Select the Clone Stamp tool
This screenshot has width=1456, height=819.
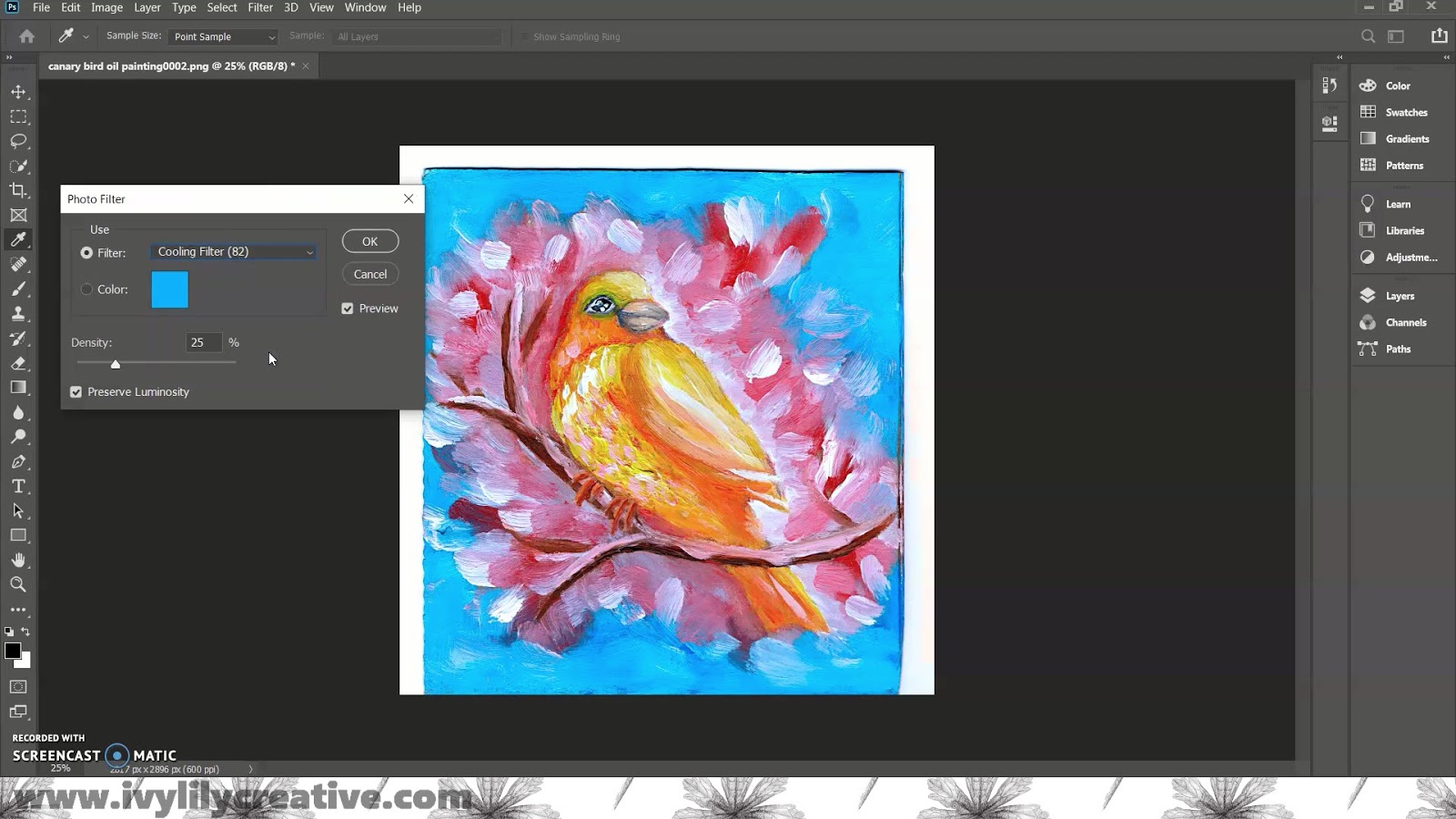(x=18, y=313)
